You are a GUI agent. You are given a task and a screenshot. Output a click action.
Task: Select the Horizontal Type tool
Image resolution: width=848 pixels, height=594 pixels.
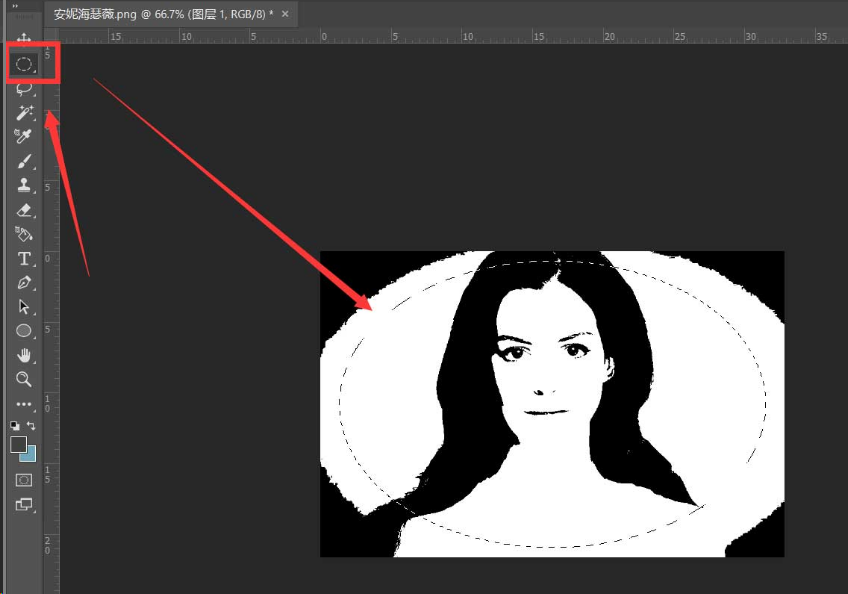24,259
